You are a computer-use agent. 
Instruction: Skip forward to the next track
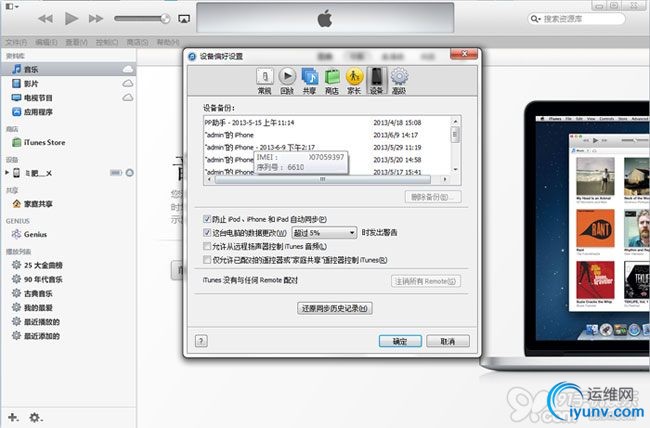(x=96, y=19)
